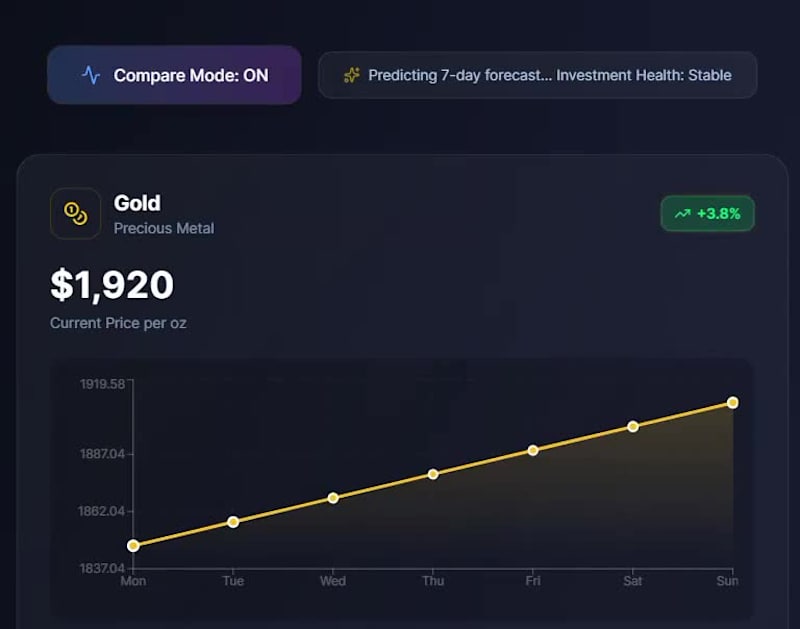Image resolution: width=800 pixels, height=629 pixels.
Task: Click the 1919.58 y-axis label
Action: [x=102, y=384]
